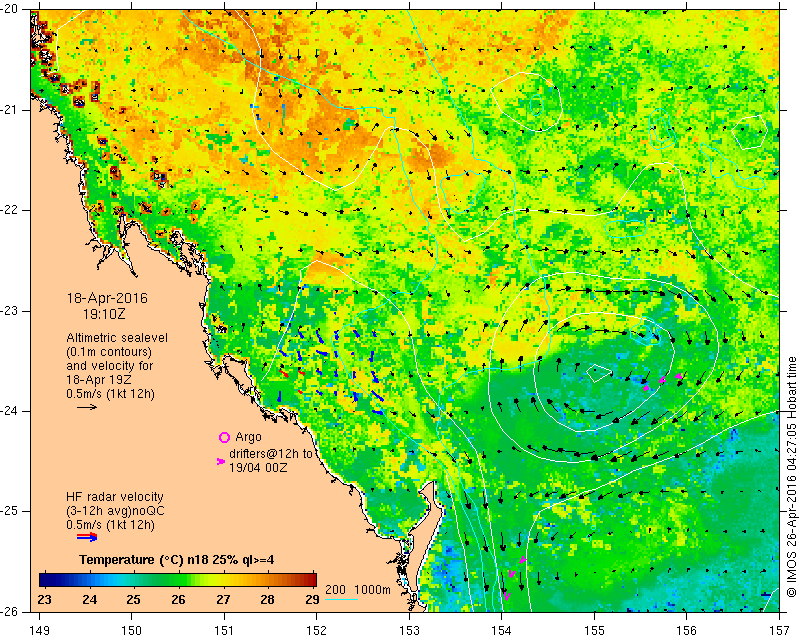Click the "drifters@12h to" legend label

click(271, 454)
